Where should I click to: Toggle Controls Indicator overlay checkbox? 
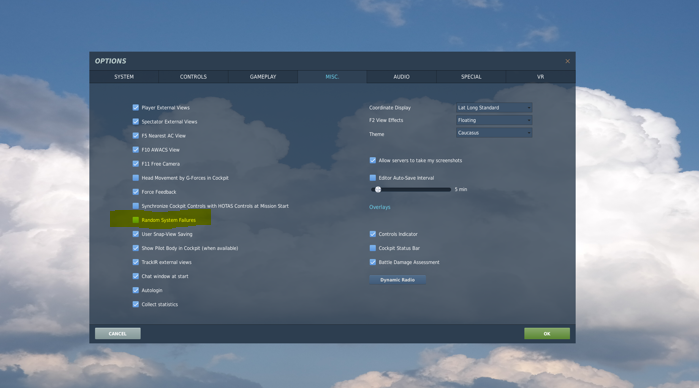point(373,234)
